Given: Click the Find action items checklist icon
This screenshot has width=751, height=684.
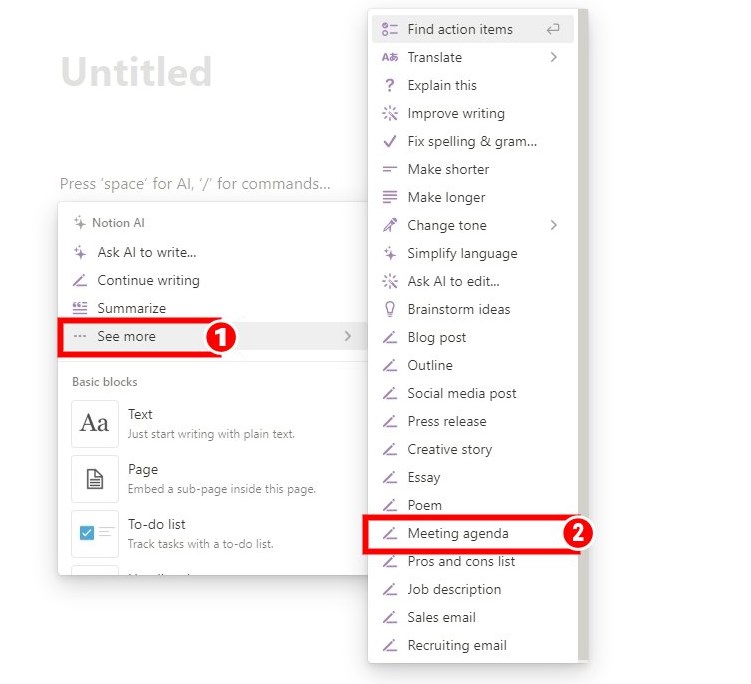Looking at the screenshot, I should [x=390, y=30].
